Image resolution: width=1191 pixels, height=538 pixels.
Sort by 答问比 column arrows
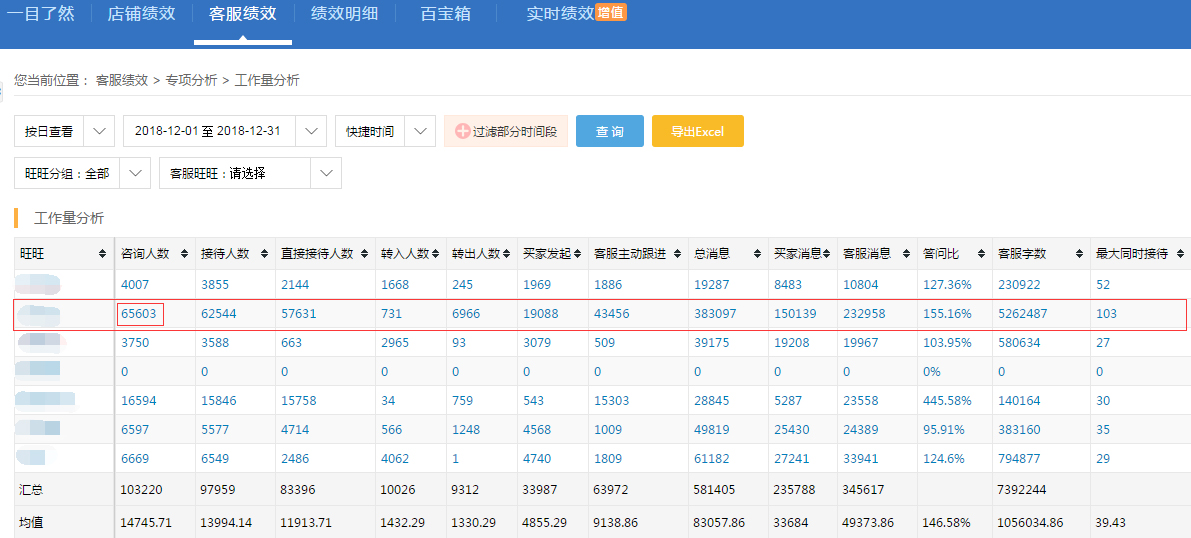click(x=982, y=255)
